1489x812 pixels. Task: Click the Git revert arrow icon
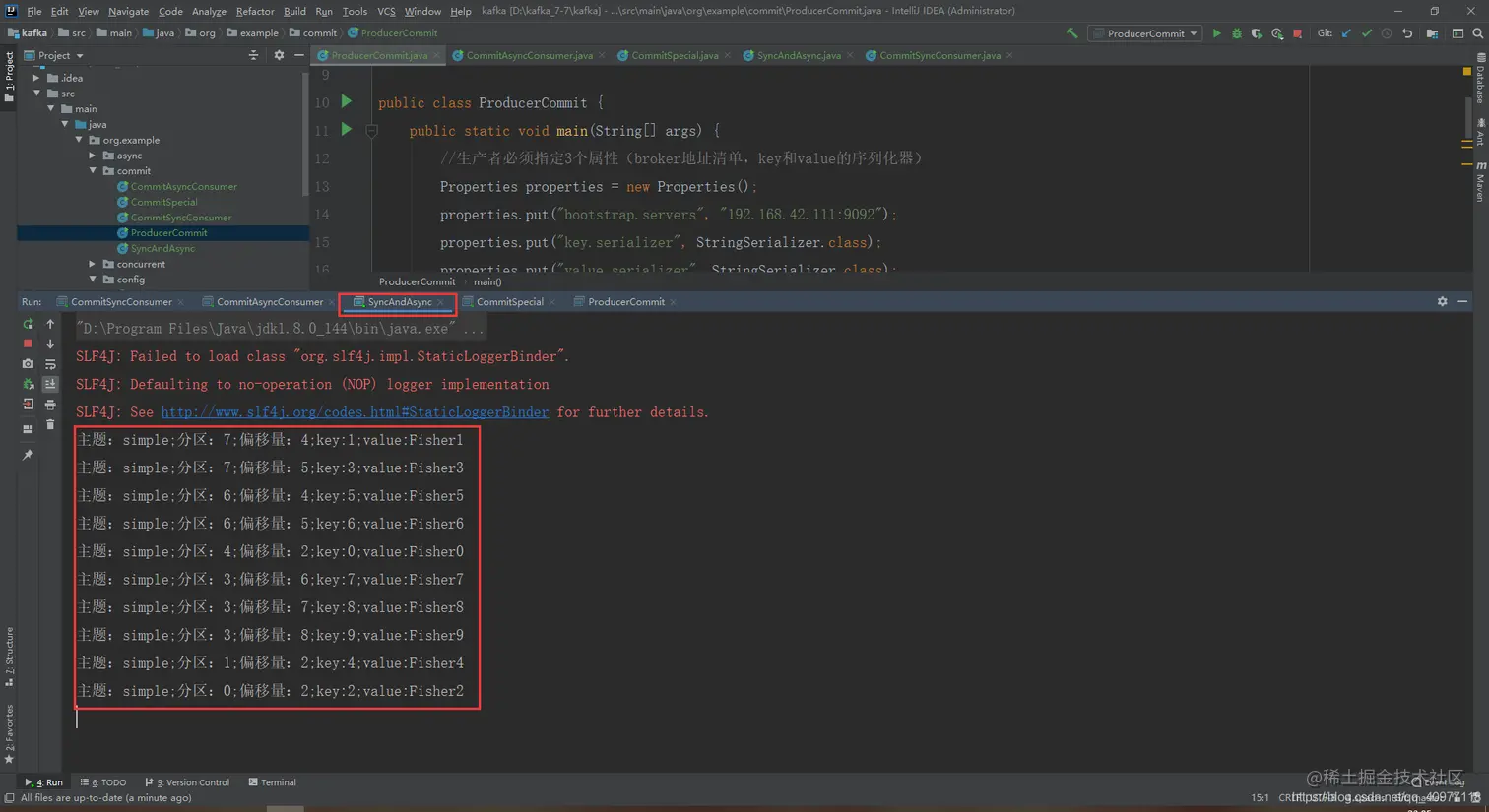[1407, 33]
